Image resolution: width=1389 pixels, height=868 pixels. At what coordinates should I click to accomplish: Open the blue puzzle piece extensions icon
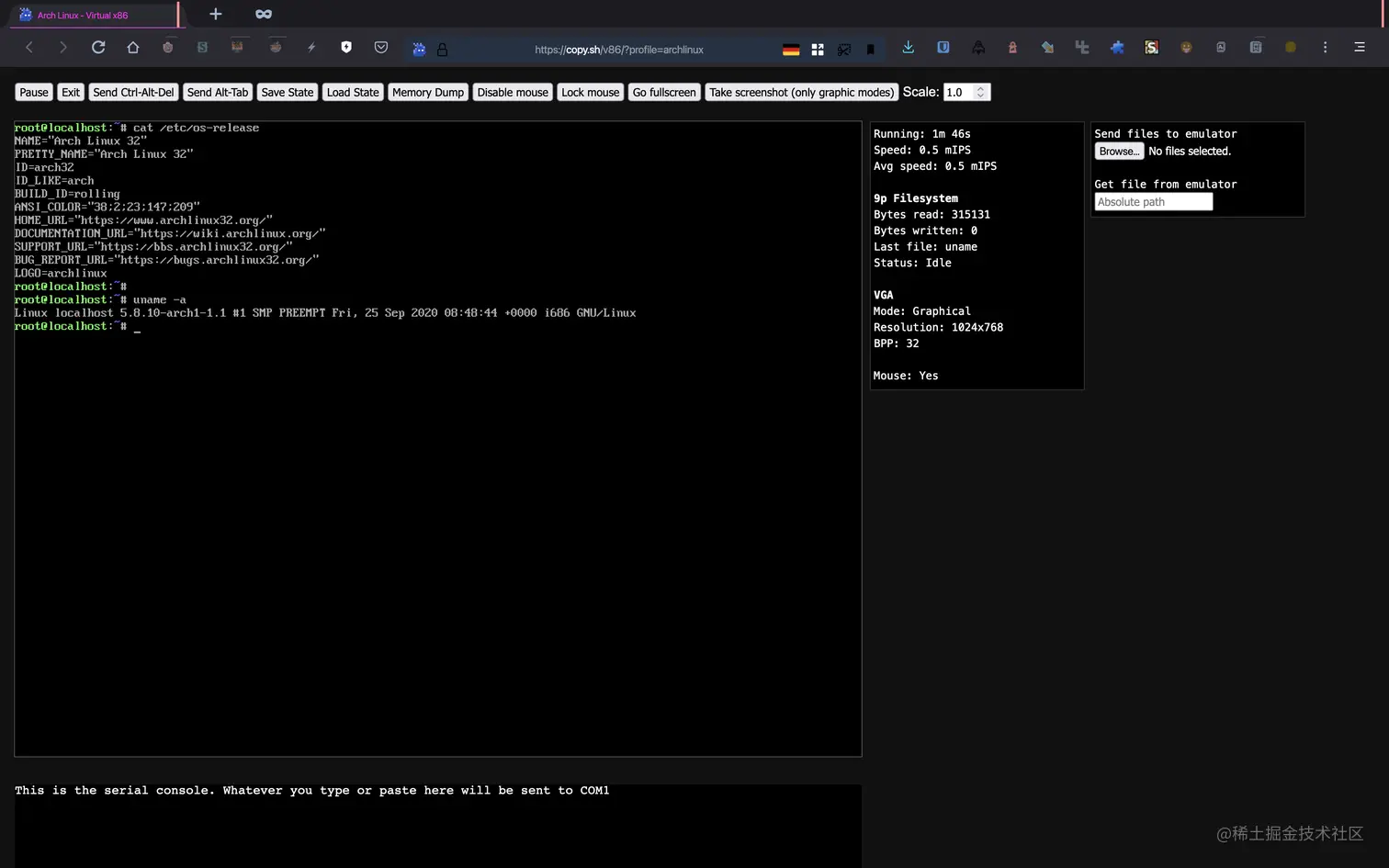(1117, 47)
